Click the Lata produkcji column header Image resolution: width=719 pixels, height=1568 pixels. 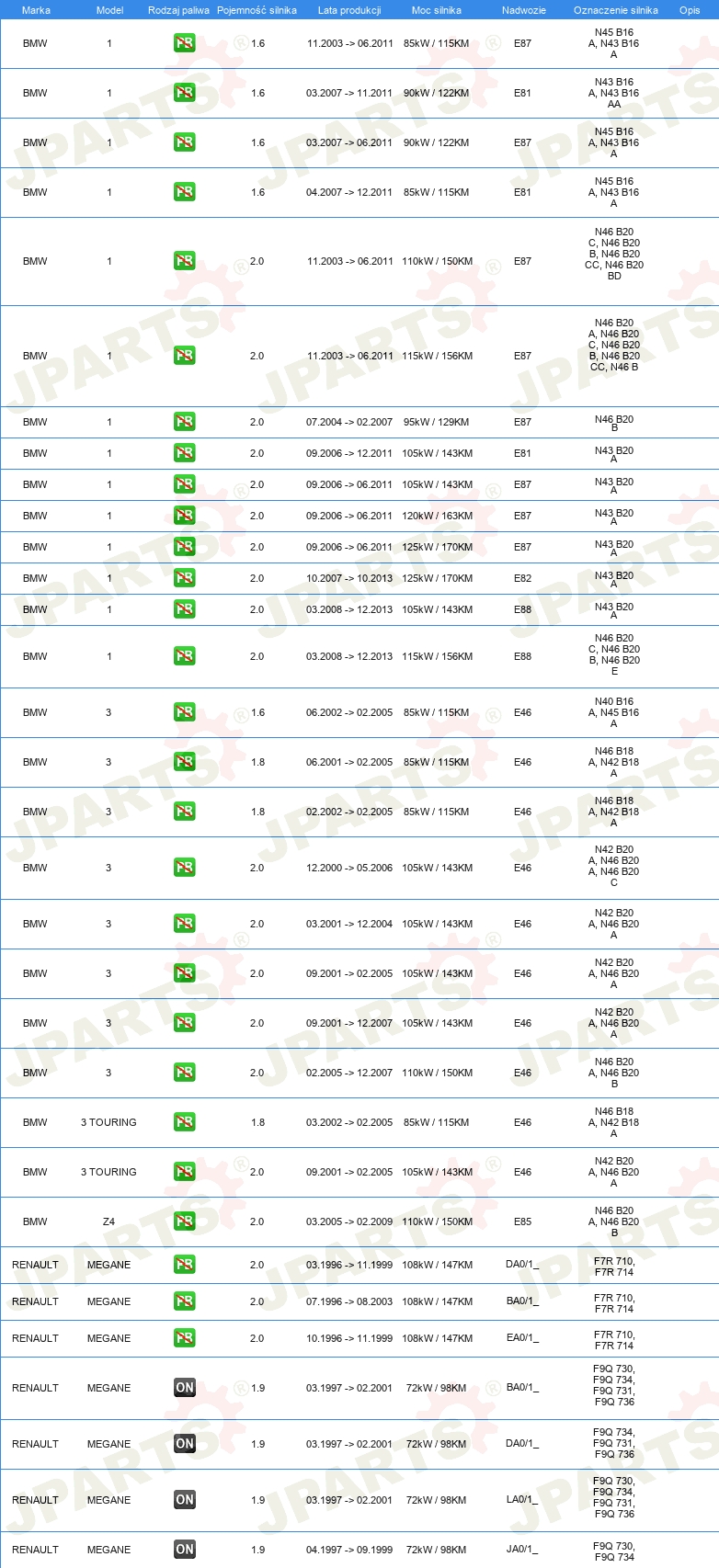[x=349, y=10]
